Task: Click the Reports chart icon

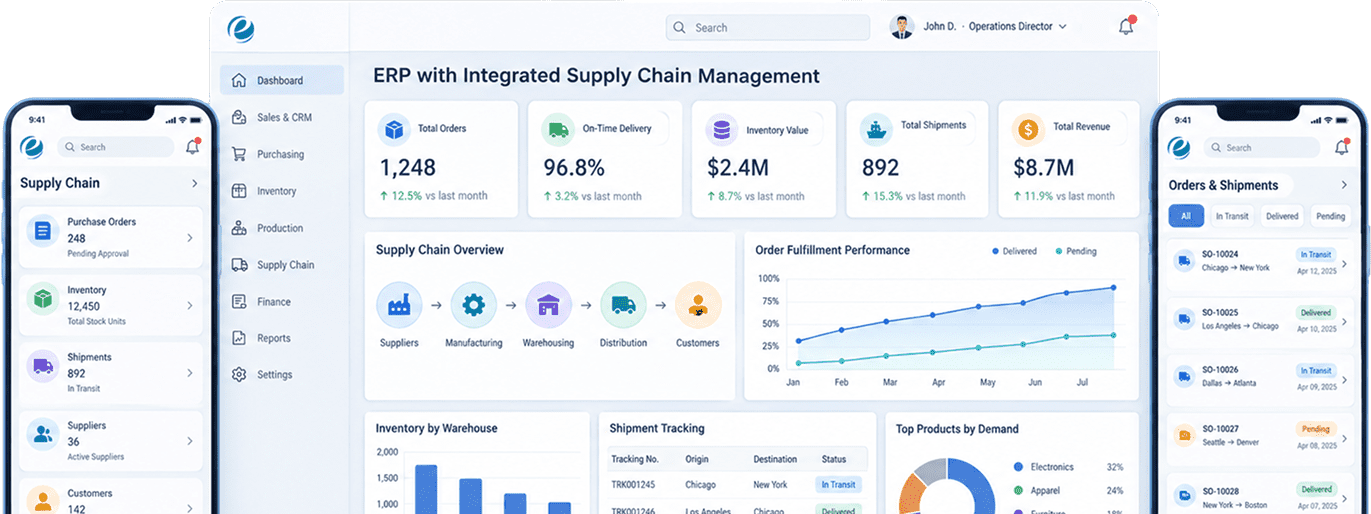Action: coord(239,338)
